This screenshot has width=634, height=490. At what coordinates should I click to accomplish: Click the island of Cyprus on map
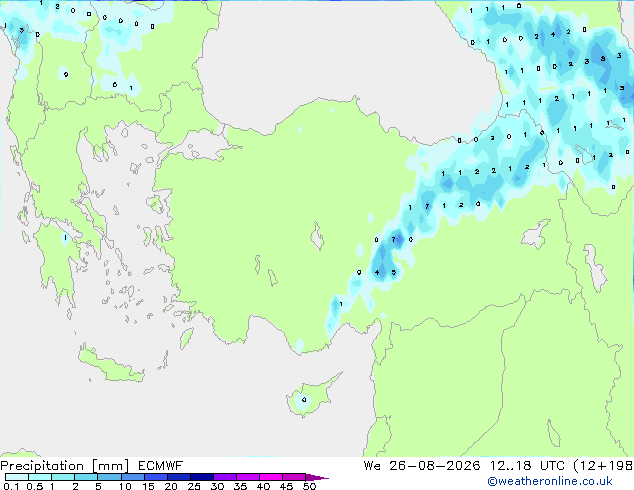[x=312, y=395]
